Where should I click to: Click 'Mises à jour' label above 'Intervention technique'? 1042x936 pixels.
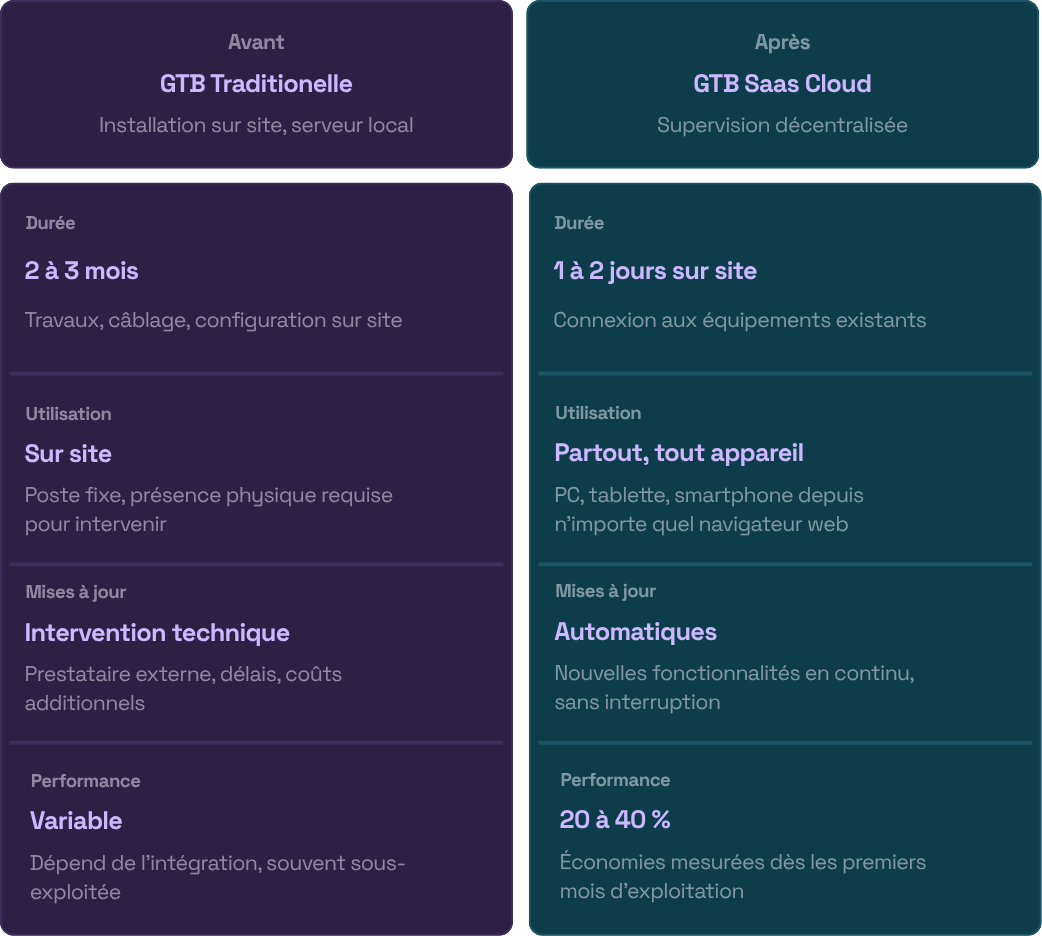click(x=76, y=592)
